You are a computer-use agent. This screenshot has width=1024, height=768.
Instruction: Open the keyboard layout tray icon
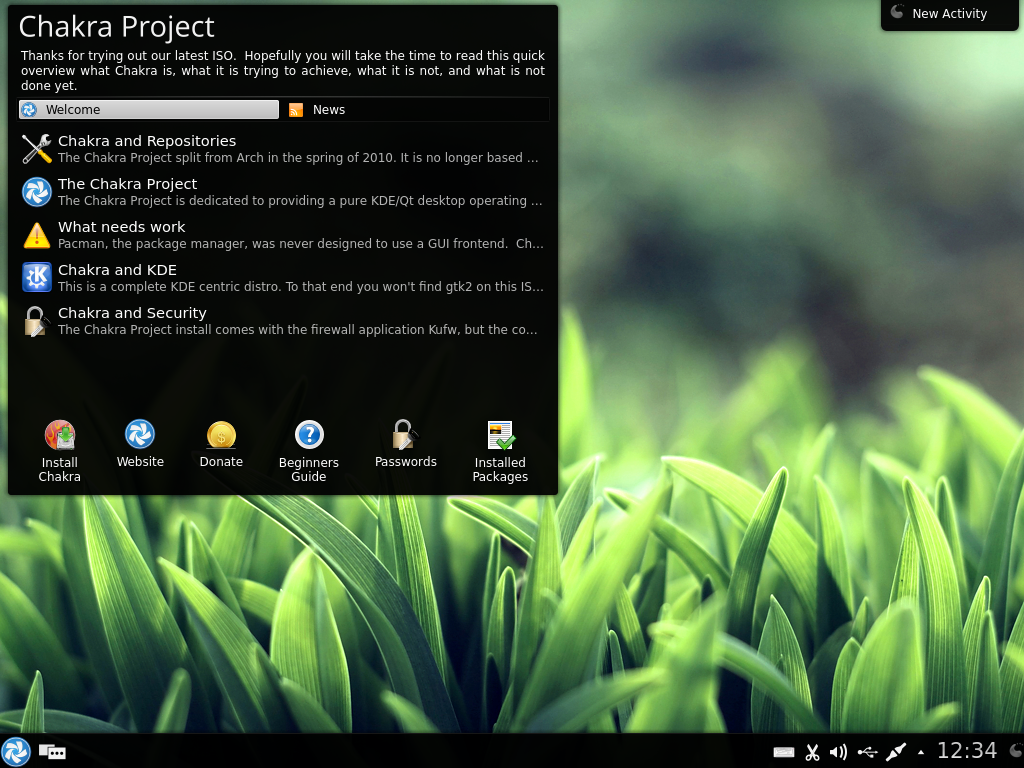[784, 752]
